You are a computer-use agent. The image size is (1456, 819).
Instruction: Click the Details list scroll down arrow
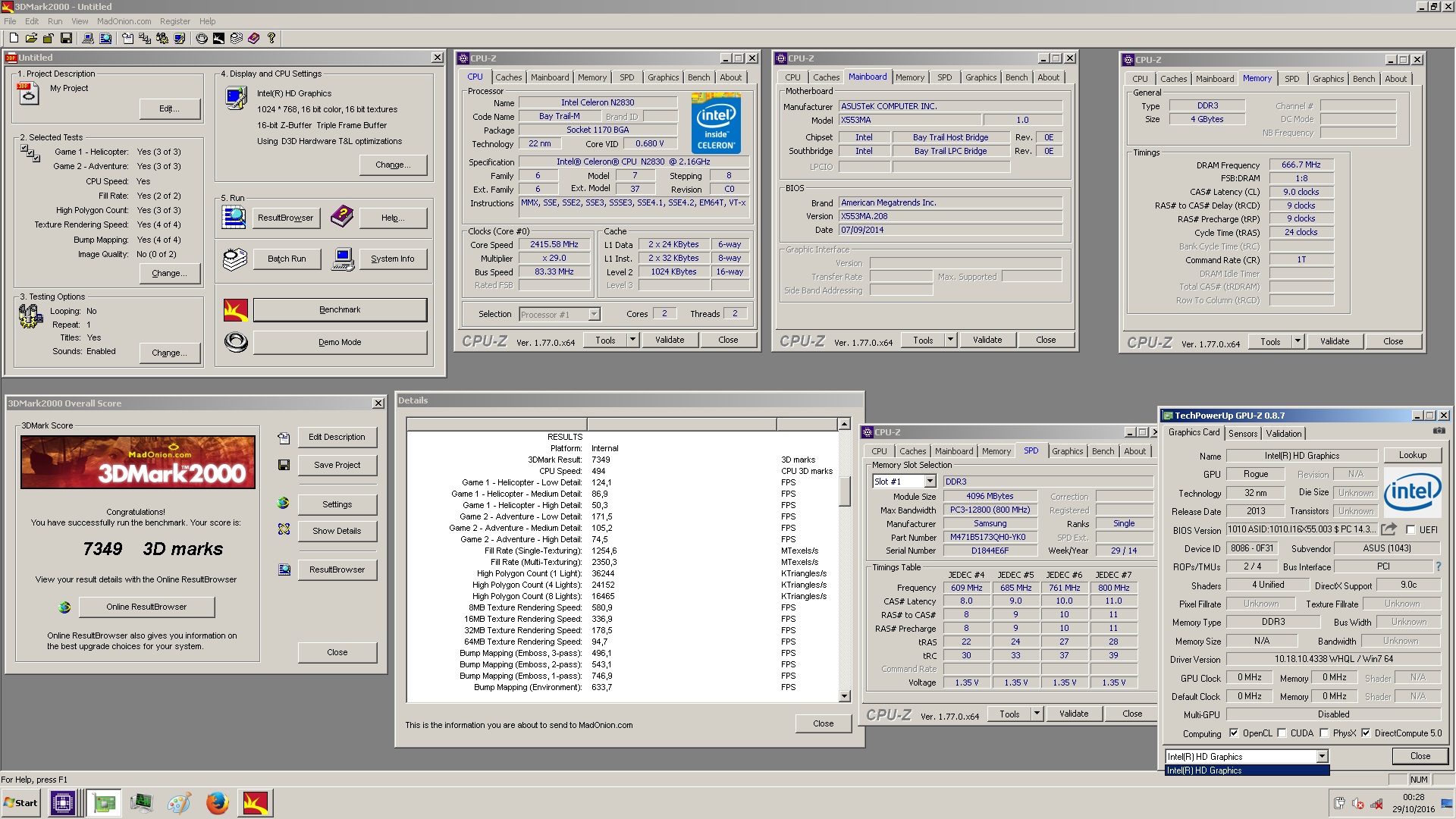pyautogui.click(x=844, y=696)
